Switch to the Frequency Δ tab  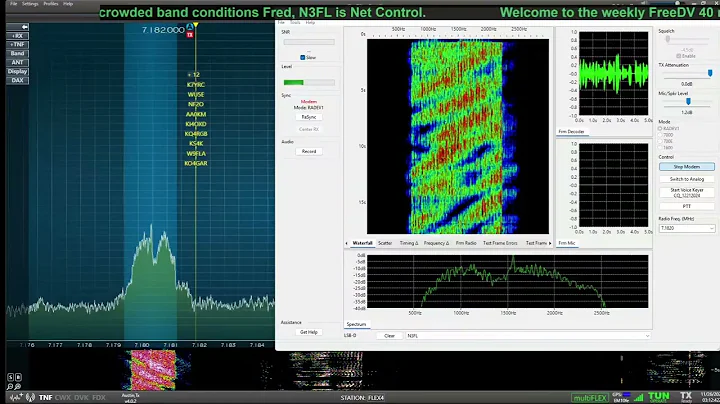[436, 243]
